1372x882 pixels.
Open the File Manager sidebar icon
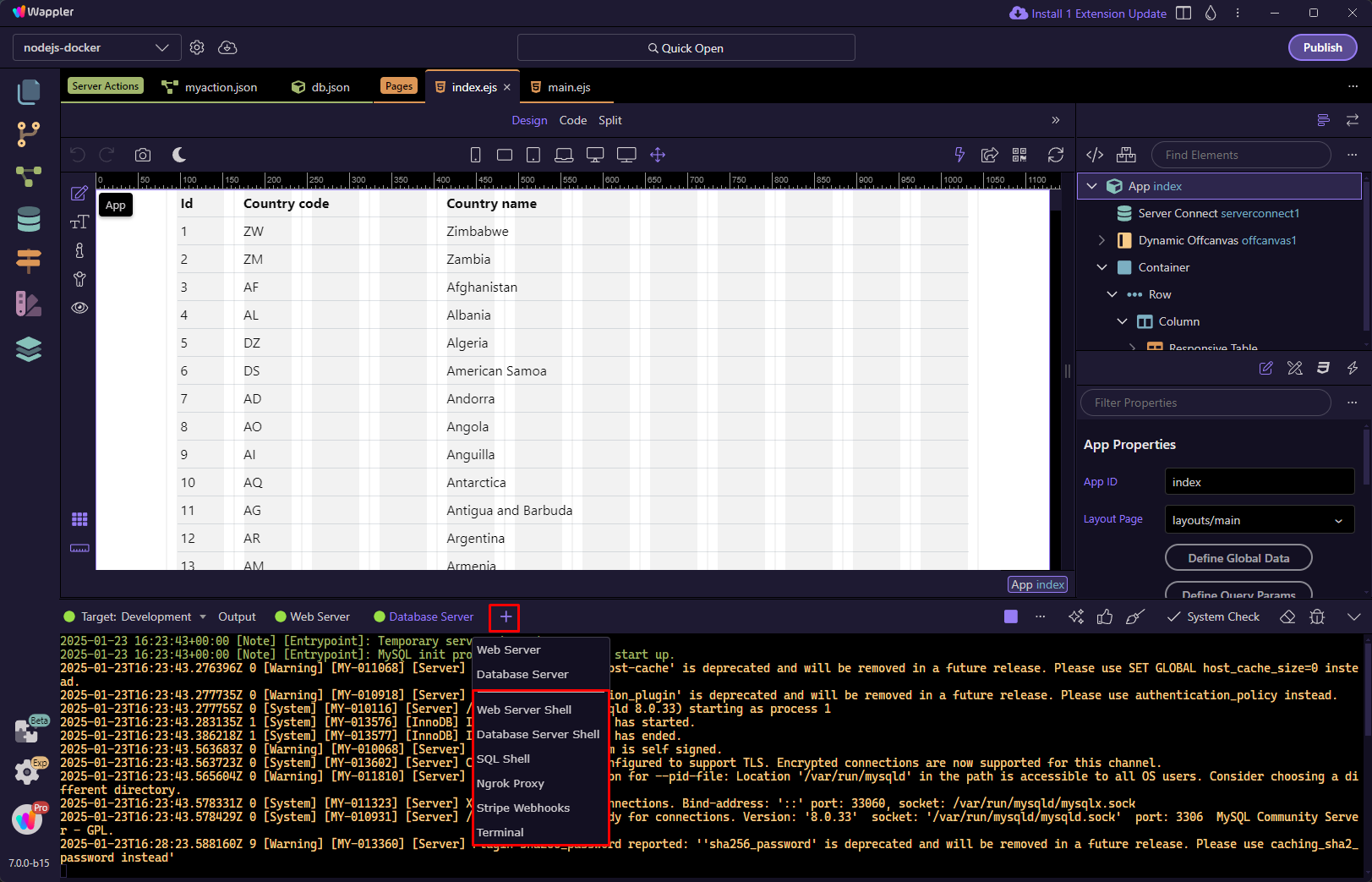point(29,90)
